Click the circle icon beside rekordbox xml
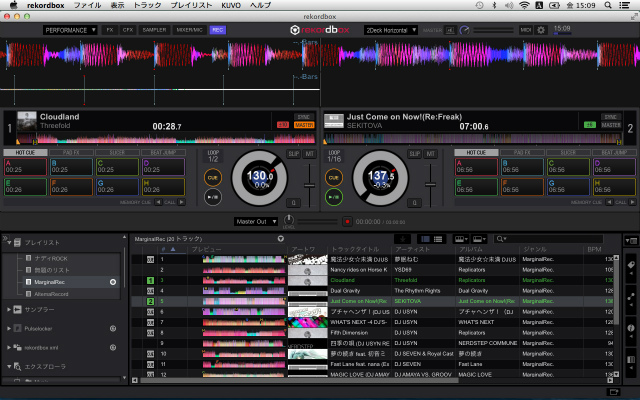This screenshot has width=640, height=400. tap(113, 348)
